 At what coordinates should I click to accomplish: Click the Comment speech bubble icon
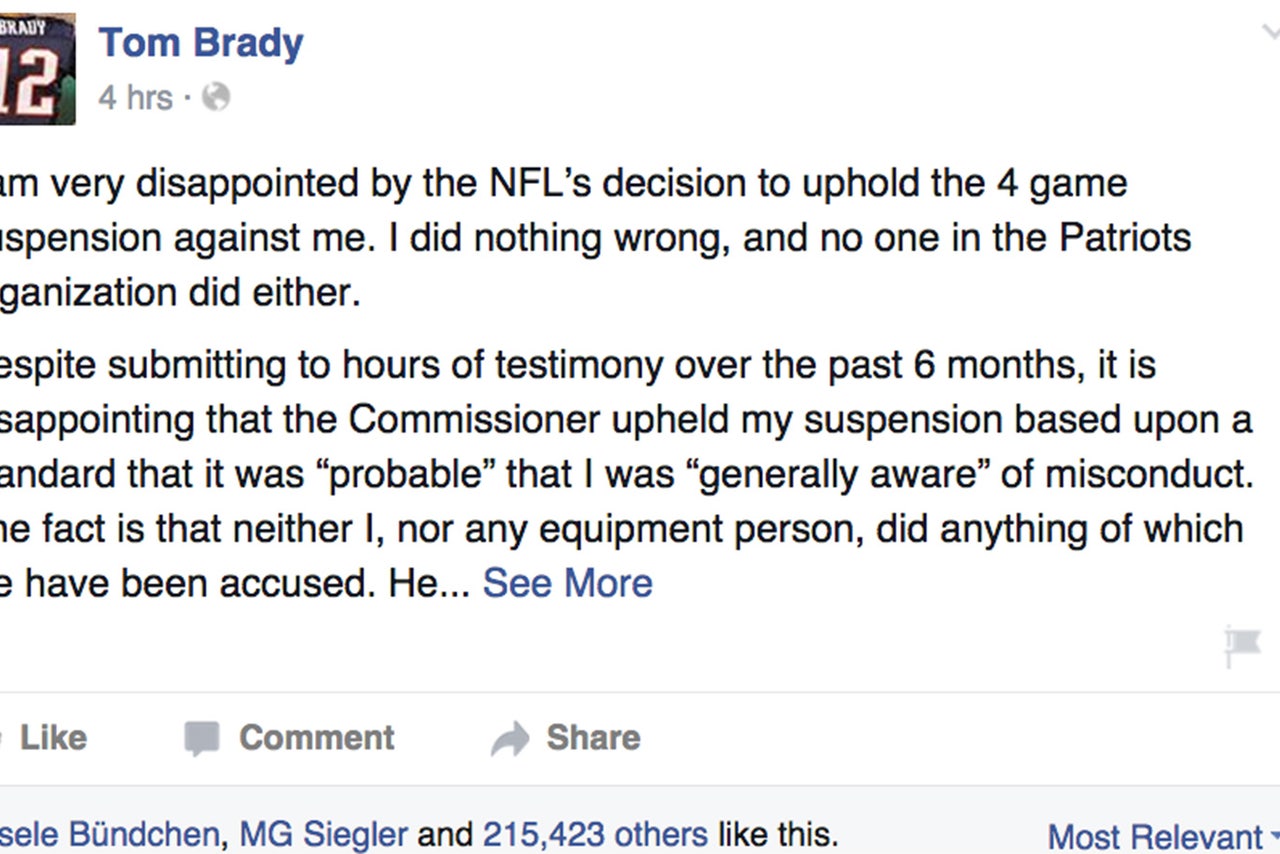point(202,739)
